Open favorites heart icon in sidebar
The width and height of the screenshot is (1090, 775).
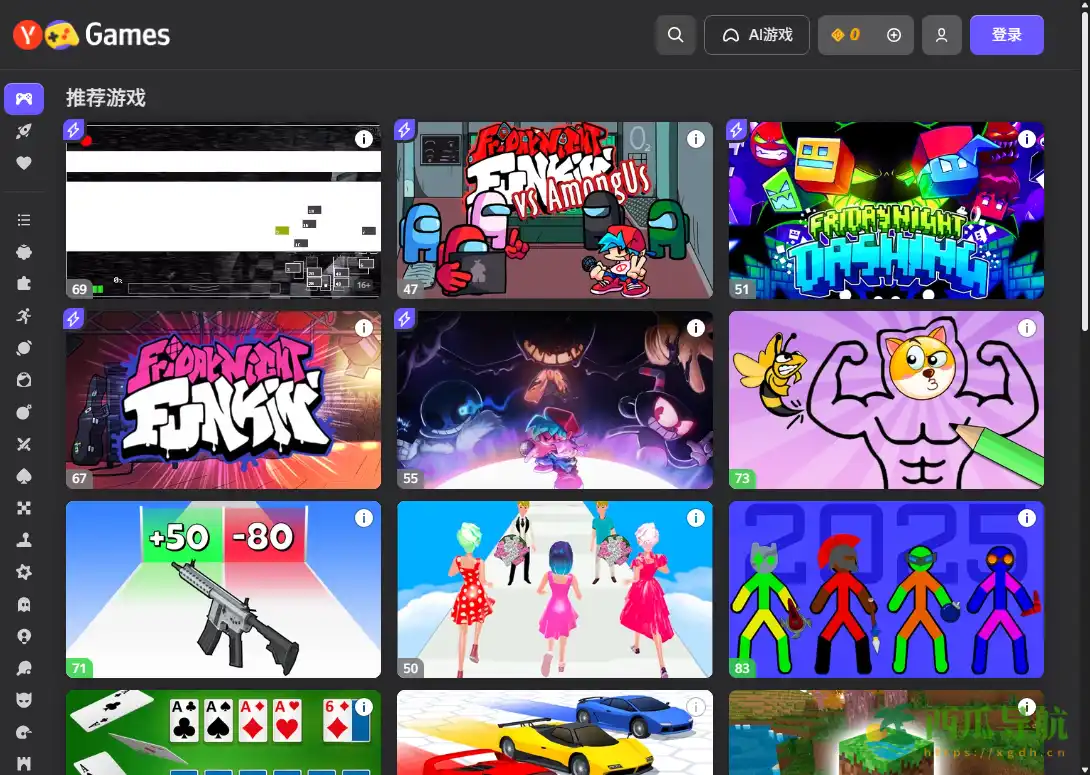pyautogui.click(x=24, y=163)
